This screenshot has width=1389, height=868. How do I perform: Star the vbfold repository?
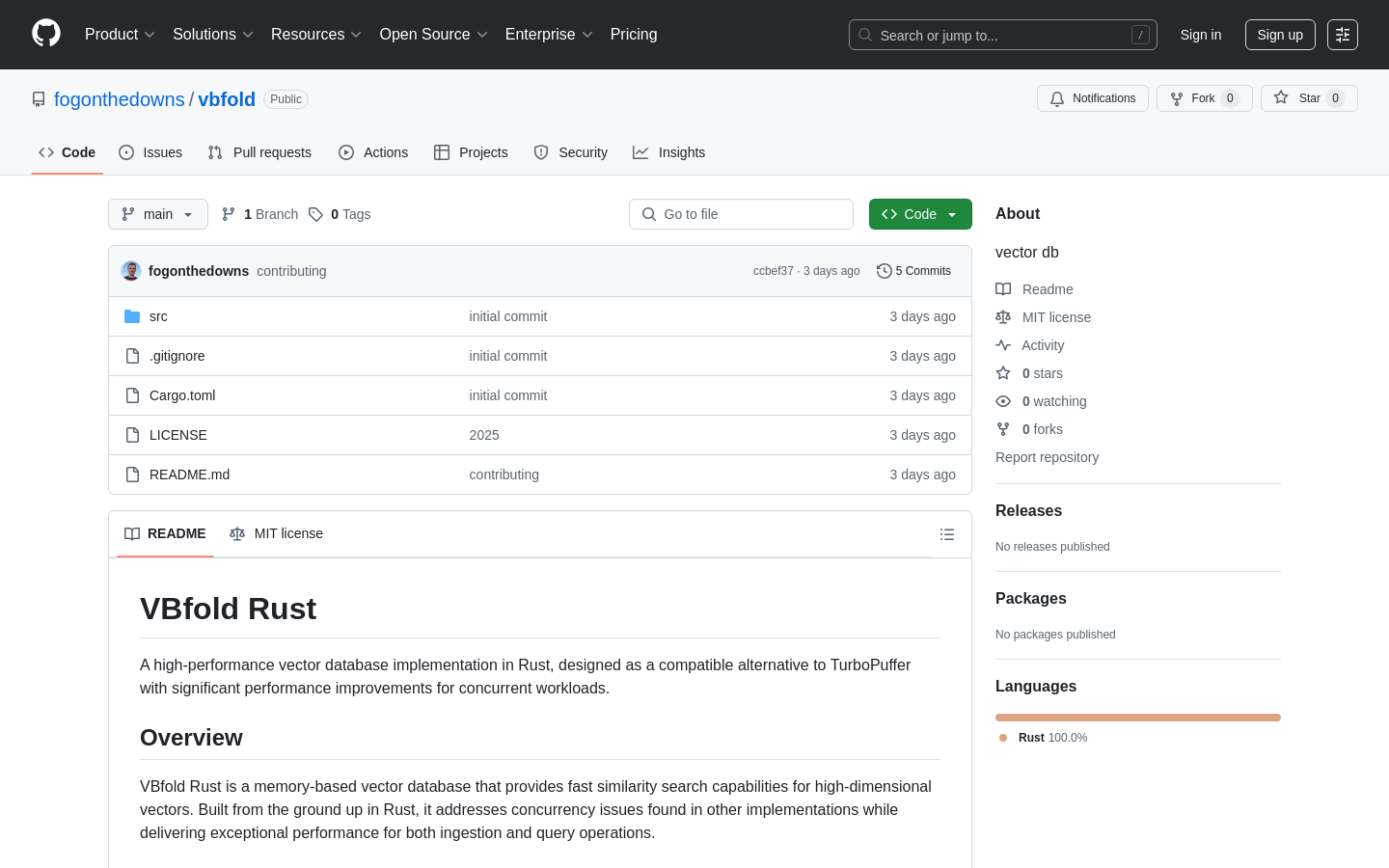pyautogui.click(x=1309, y=98)
